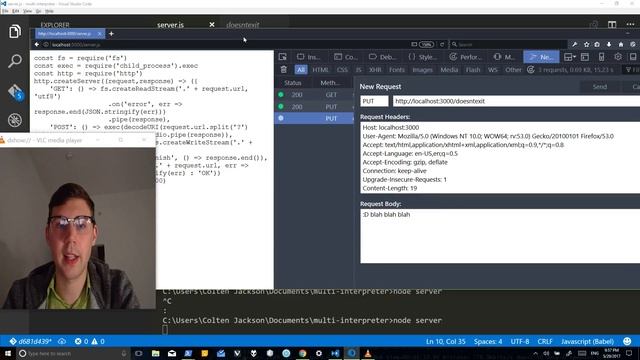This screenshot has width=640, height=360.
Task: Open the Console devtools tab
Action: pos(346,57)
